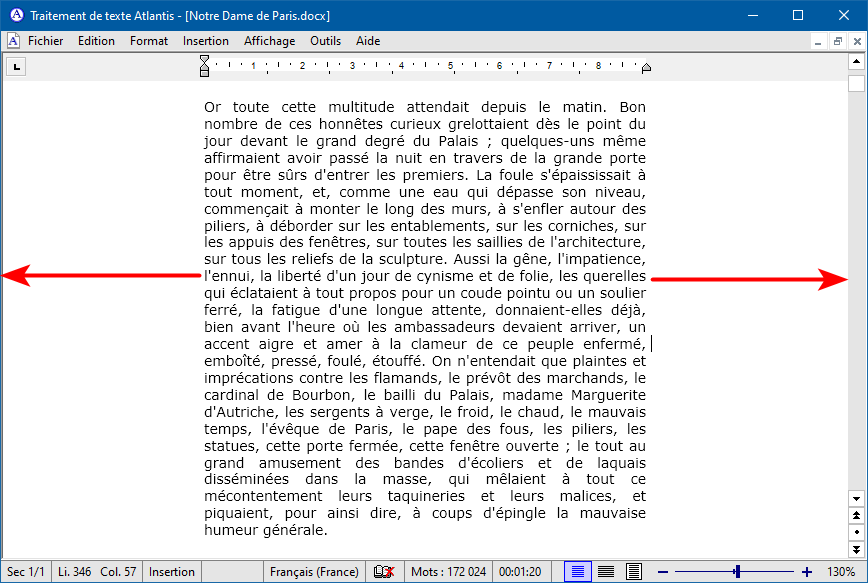Click the 00:01:20 timer in status bar
Screen dimensions: 868x583
pyautogui.click(x=520, y=572)
